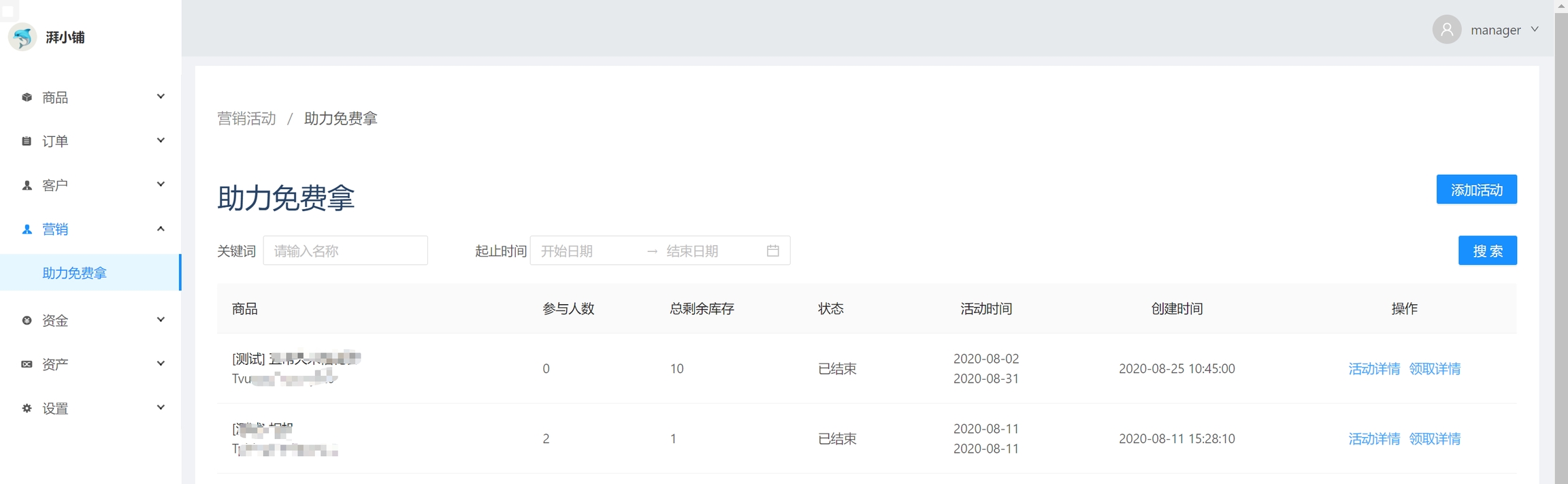This screenshot has width=1568, height=484.
Task: Click the manager user avatar icon
Action: (x=1447, y=30)
